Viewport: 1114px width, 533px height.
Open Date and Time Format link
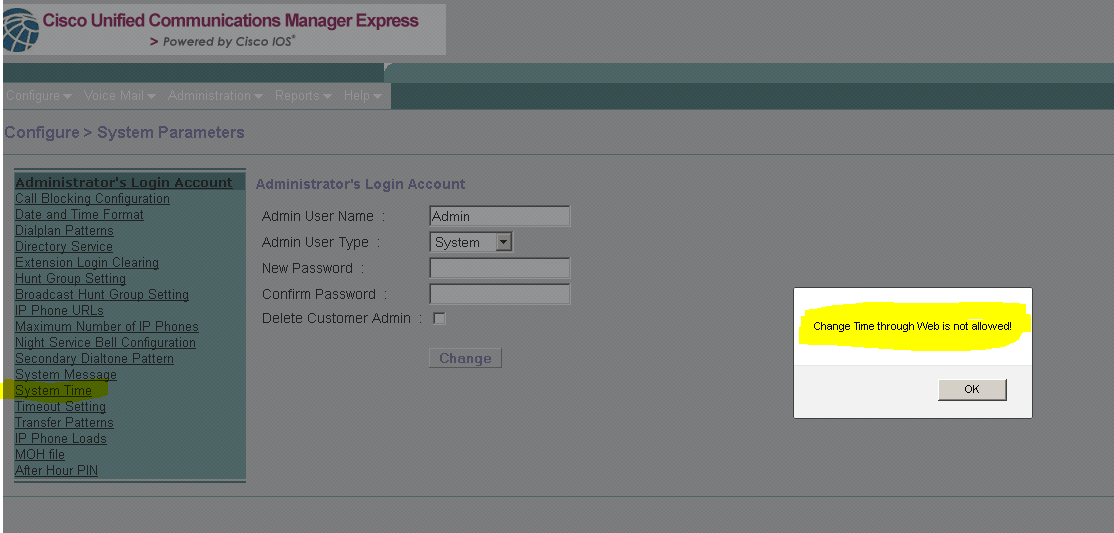click(x=79, y=215)
